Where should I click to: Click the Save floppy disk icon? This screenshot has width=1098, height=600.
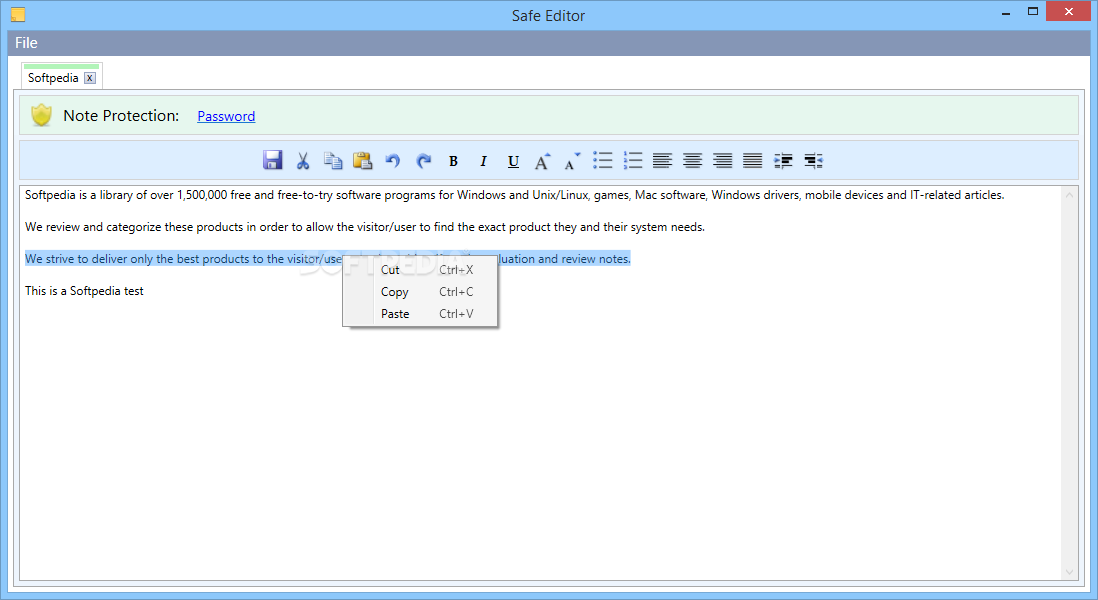click(x=272, y=160)
